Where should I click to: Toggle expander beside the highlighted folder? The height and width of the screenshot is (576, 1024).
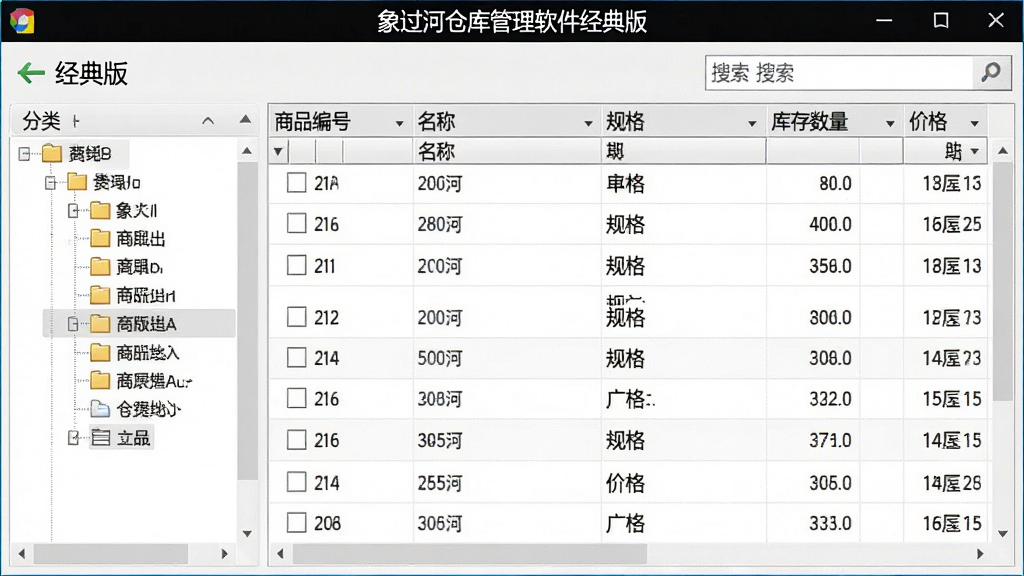click(x=74, y=324)
